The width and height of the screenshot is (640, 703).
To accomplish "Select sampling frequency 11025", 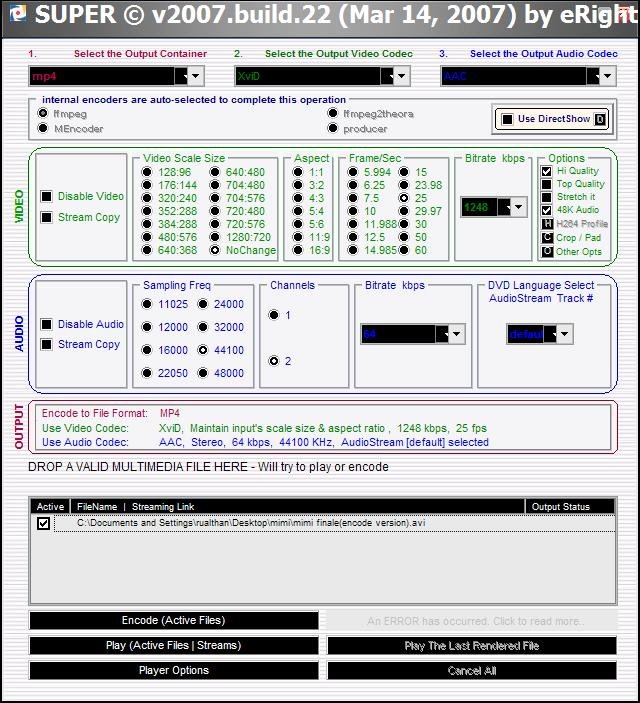I will pos(147,304).
